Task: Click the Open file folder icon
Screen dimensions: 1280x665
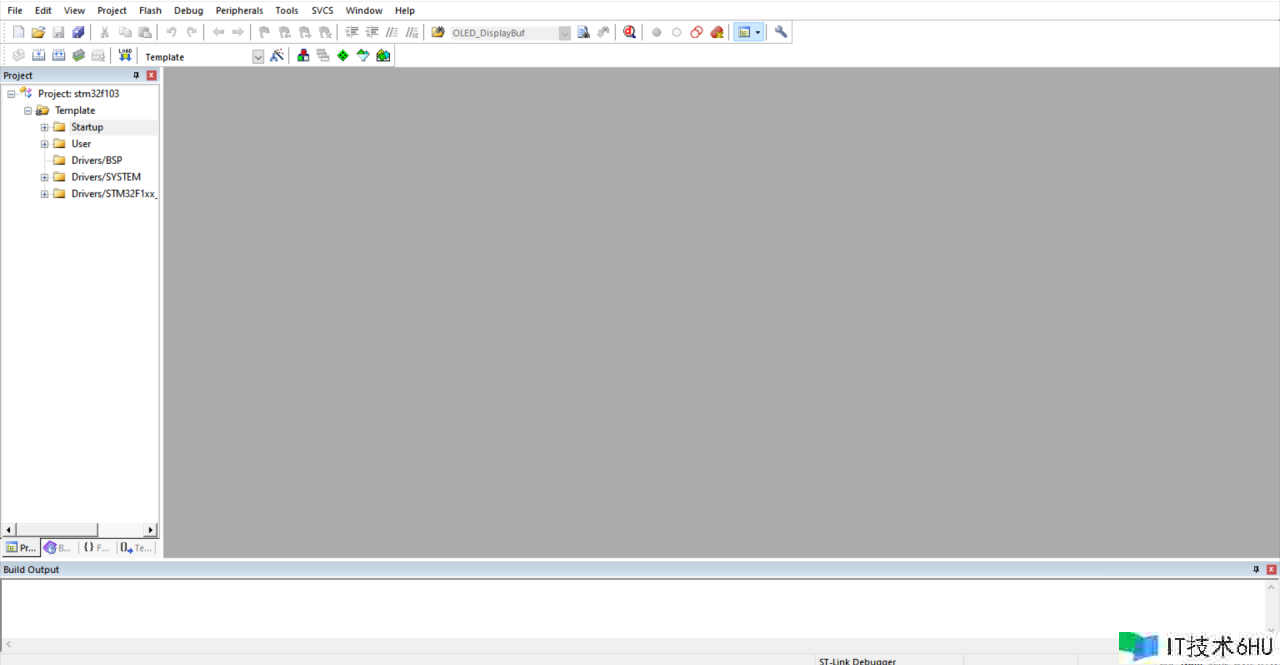Action: click(38, 32)
